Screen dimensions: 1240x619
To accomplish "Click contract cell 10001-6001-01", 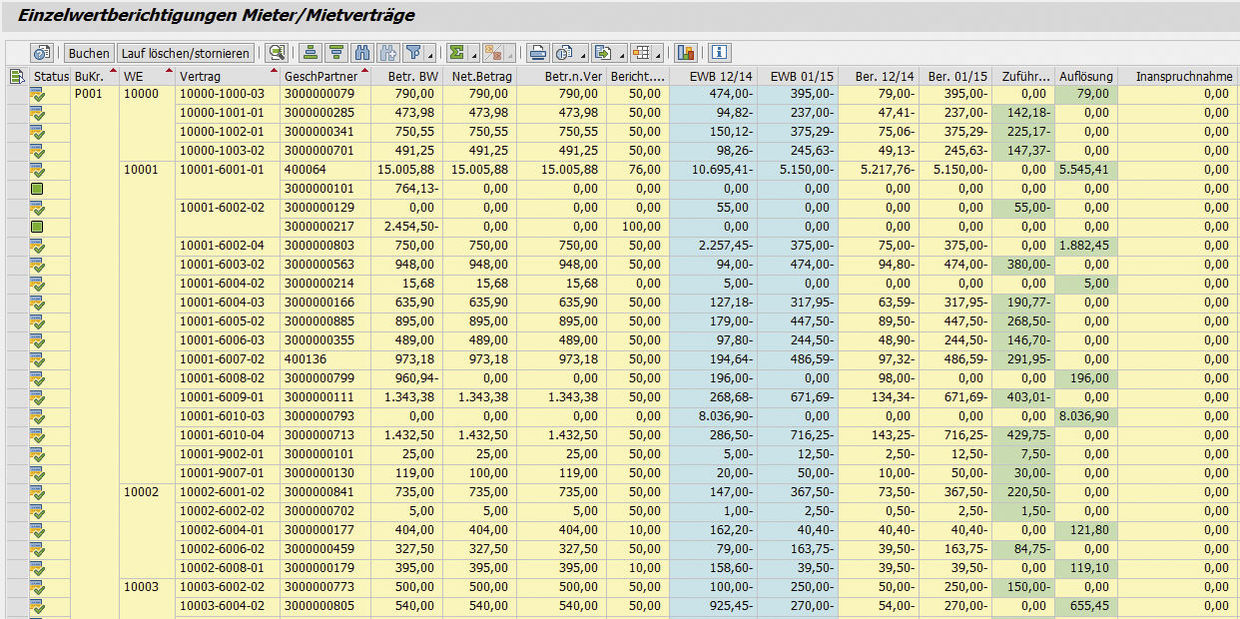I will (x=222, y=170).
